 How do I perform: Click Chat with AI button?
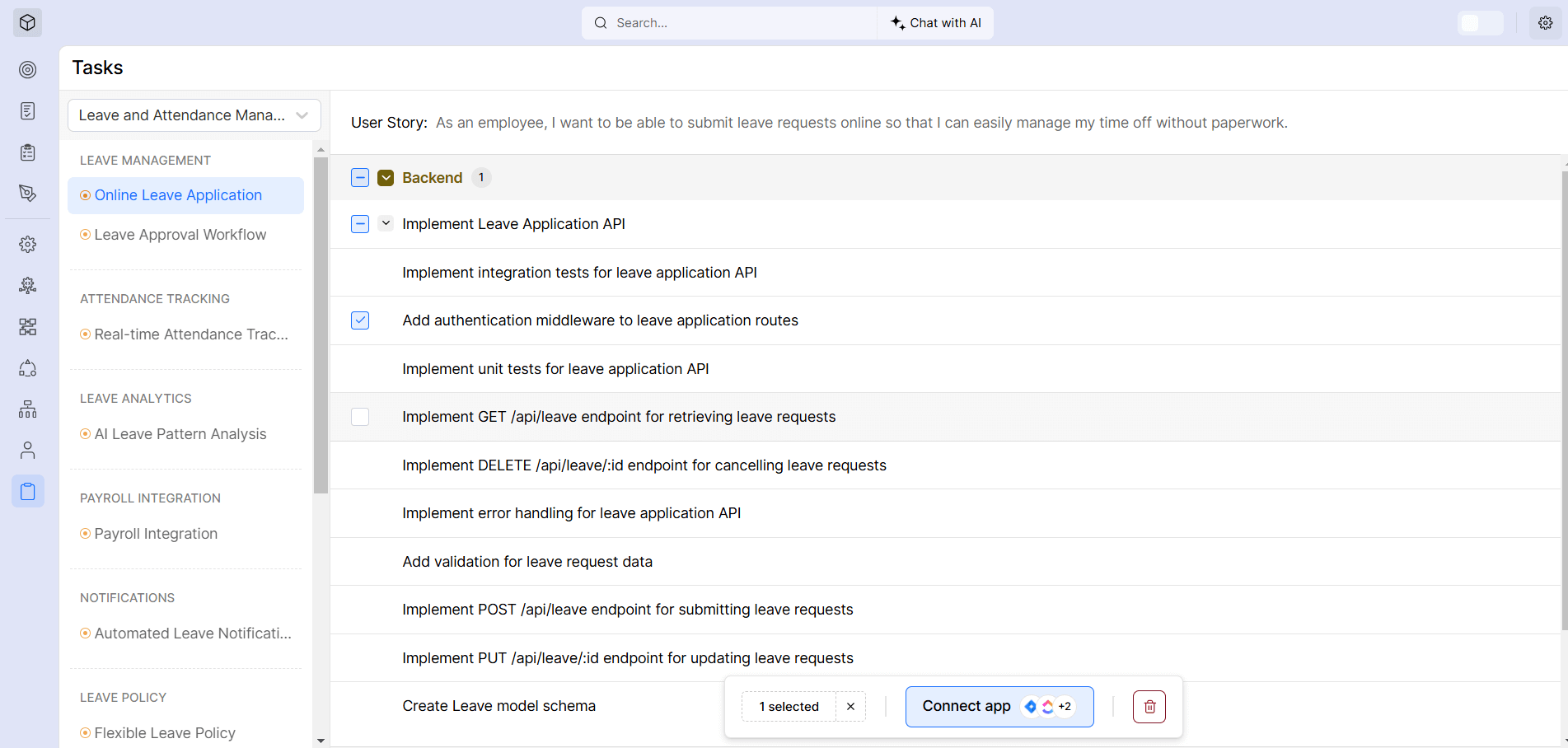tap(936, 23)
